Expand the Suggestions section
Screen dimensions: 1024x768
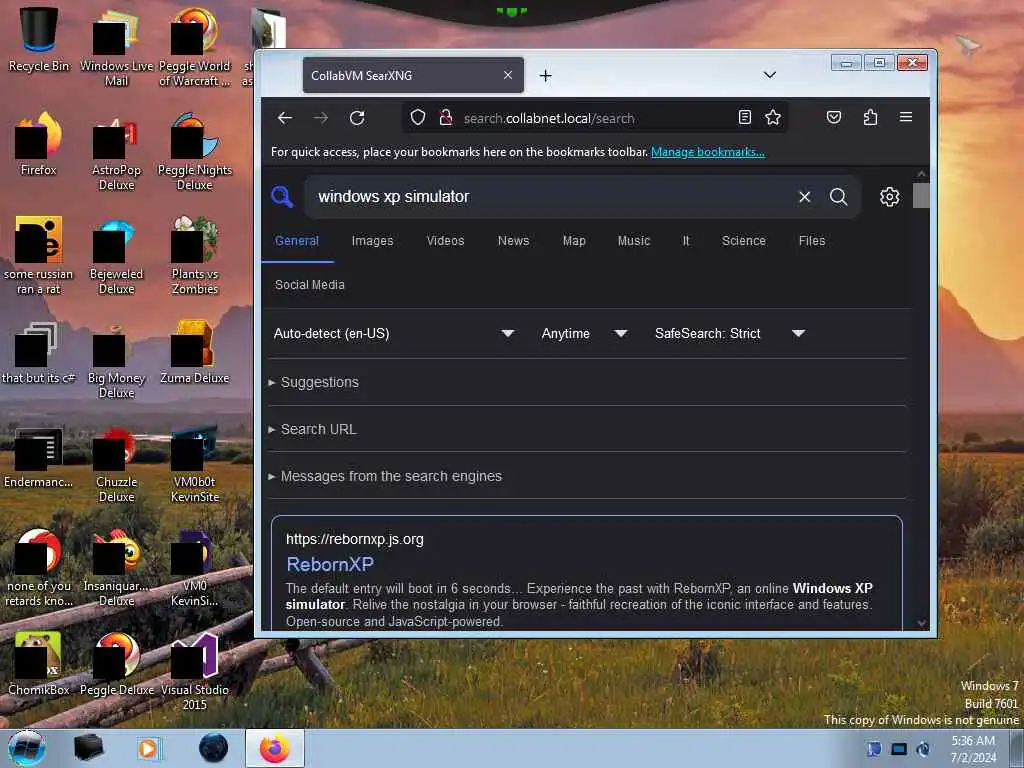pyautogui.click(x=313, y=382)
